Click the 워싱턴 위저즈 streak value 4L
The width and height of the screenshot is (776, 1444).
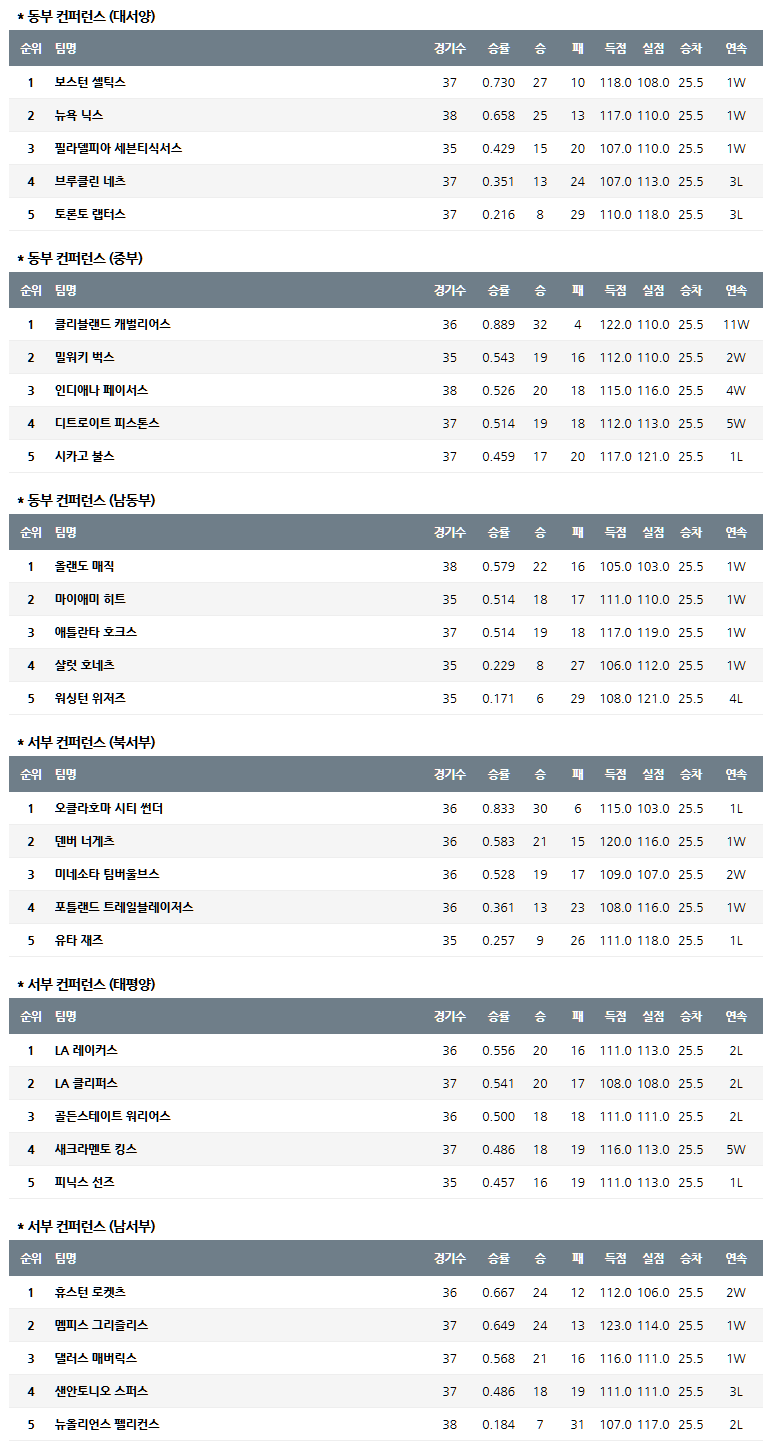(x=736, y=698)
